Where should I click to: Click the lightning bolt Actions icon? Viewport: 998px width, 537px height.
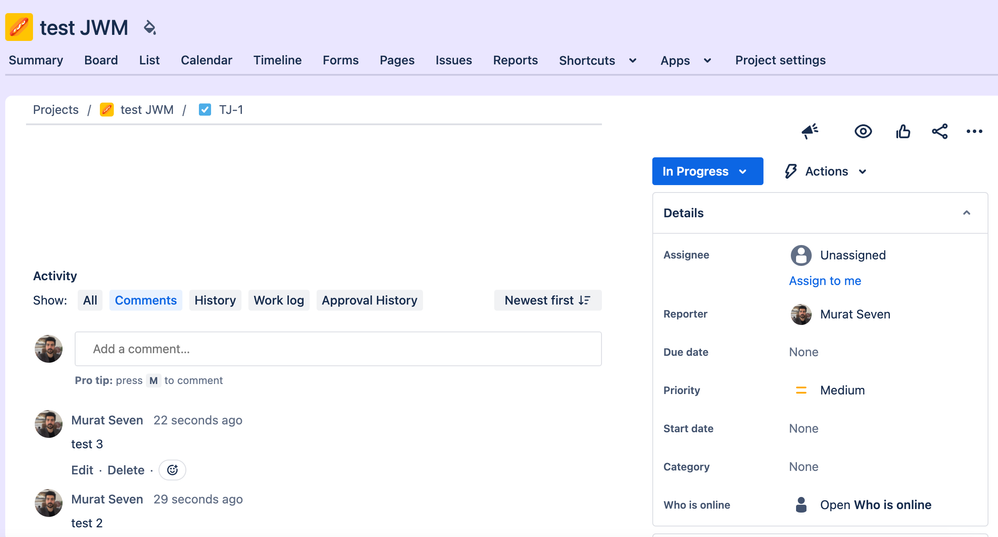point(791,171)
